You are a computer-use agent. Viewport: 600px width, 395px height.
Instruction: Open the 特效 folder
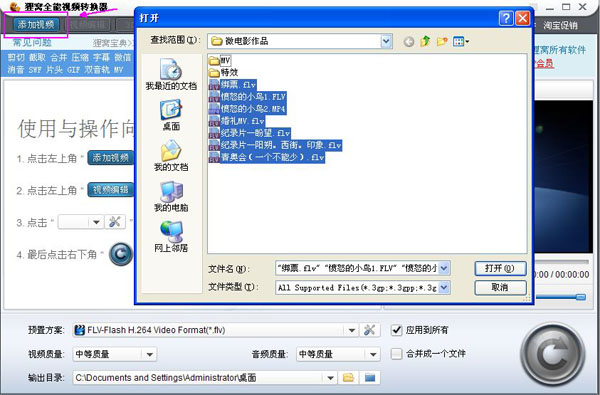[x=223, y=72]
